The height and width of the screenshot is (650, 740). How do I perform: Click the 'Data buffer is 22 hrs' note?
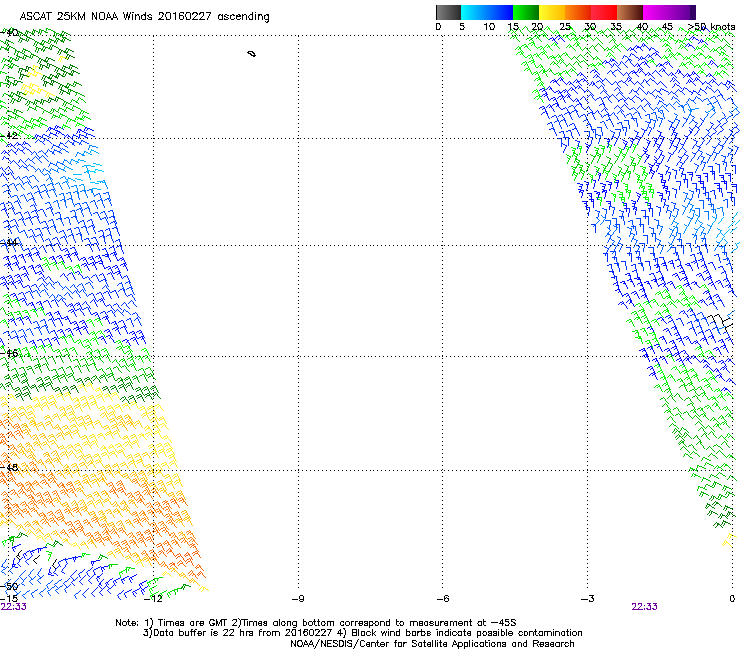click(x=362, y=633)
